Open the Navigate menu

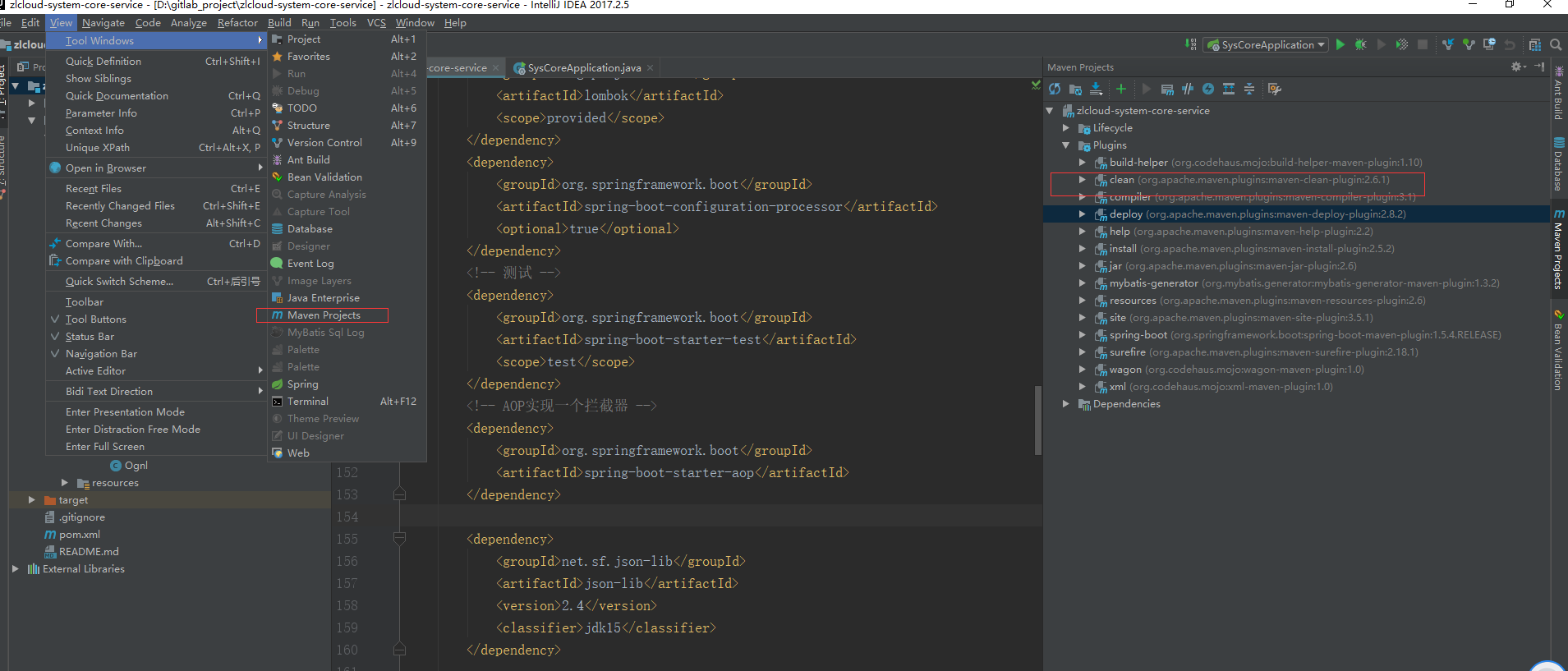pos(103,23)
